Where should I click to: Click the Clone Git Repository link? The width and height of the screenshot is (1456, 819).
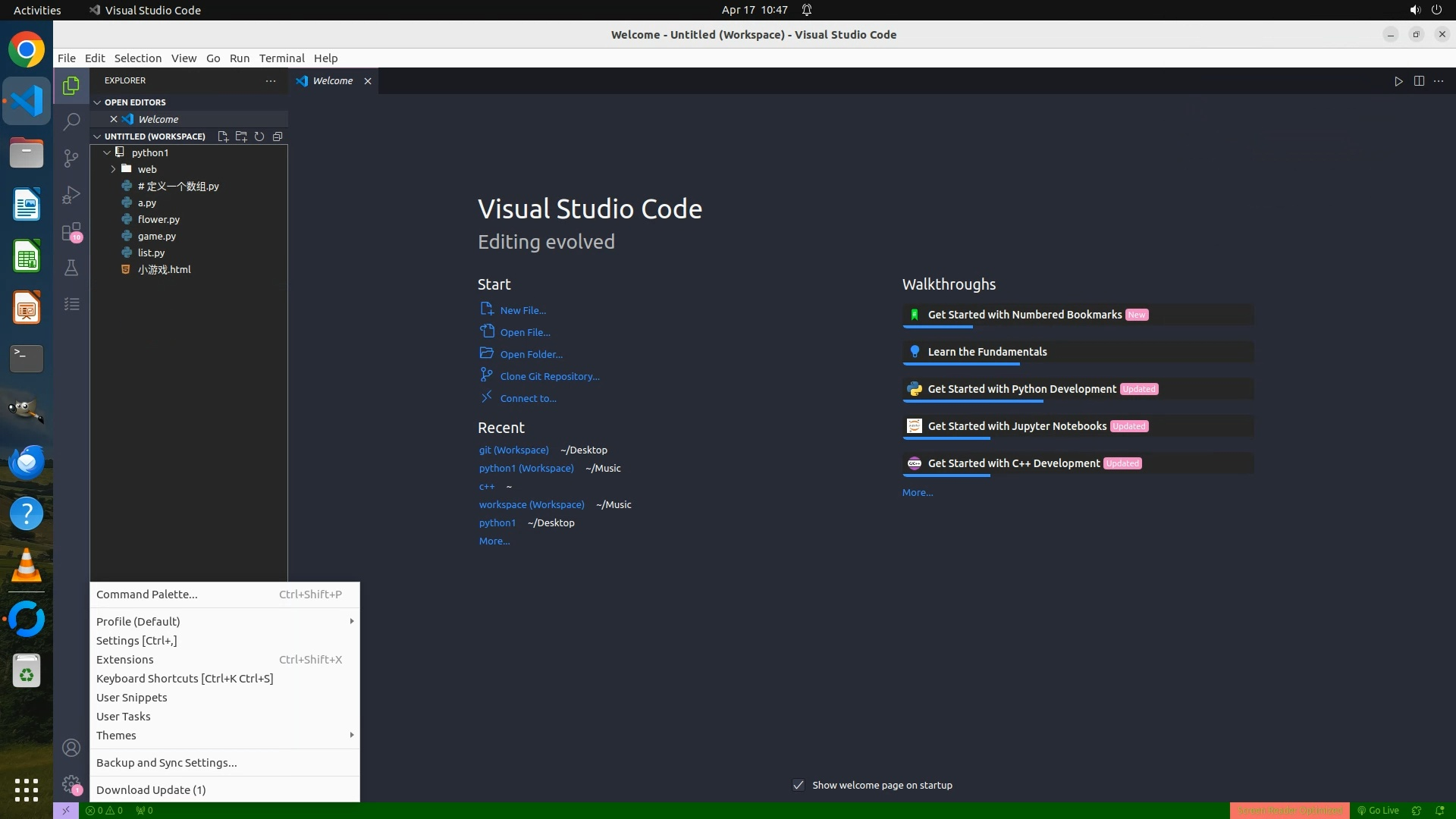tap(549, 376)
